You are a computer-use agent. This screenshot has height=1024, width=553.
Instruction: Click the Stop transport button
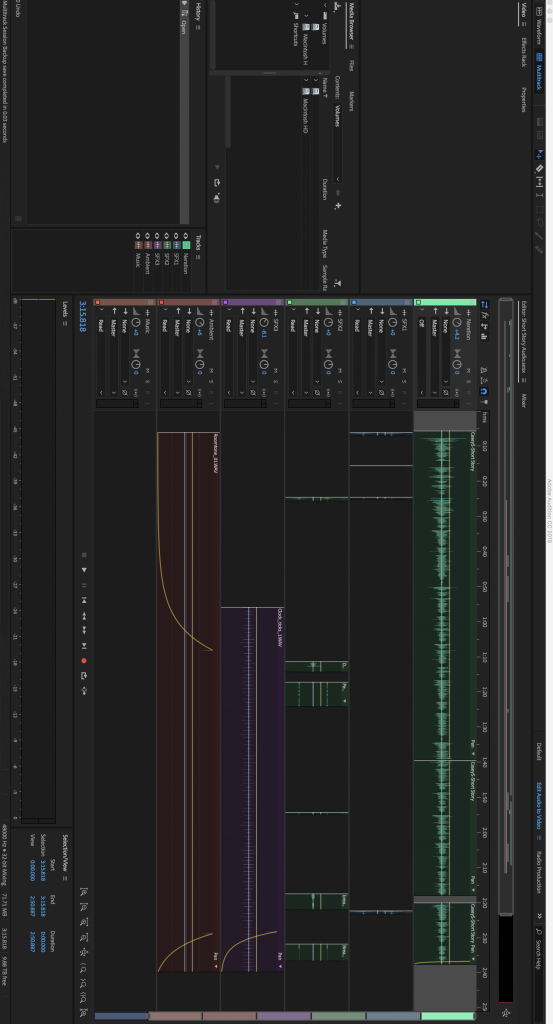[84, 555]
